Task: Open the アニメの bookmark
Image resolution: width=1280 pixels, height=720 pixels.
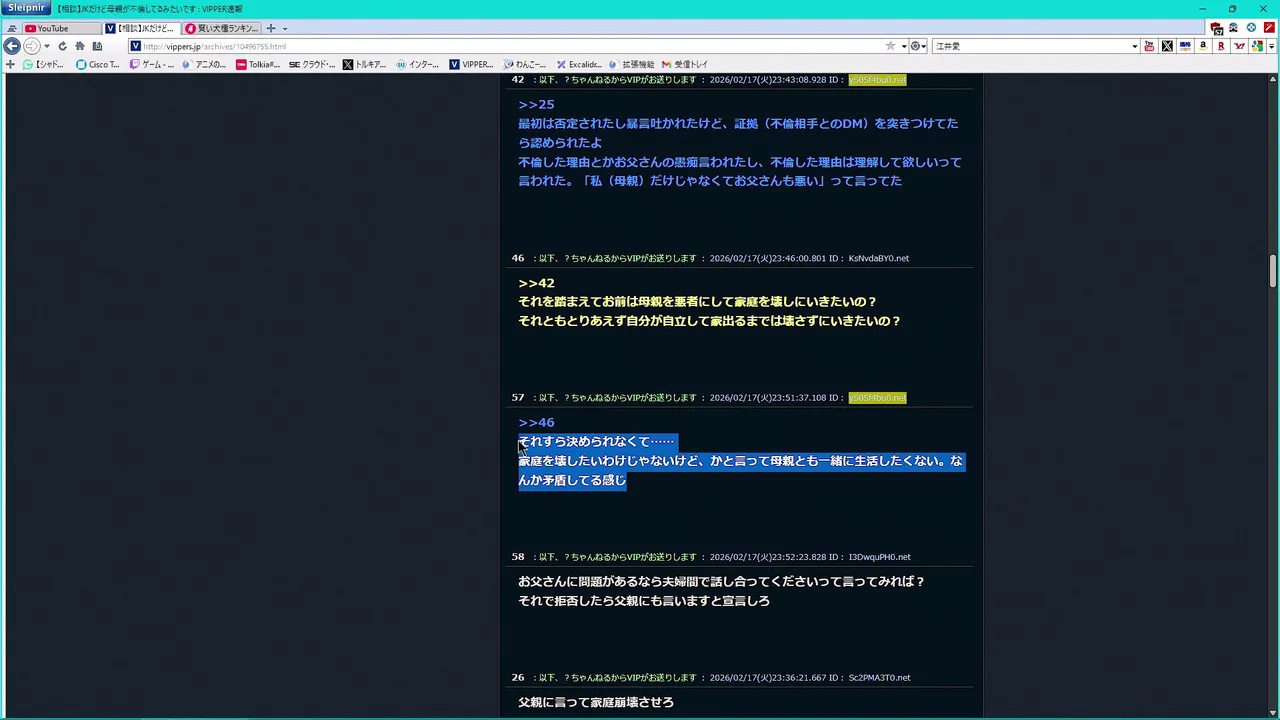Action: click(x=204, y=64)
